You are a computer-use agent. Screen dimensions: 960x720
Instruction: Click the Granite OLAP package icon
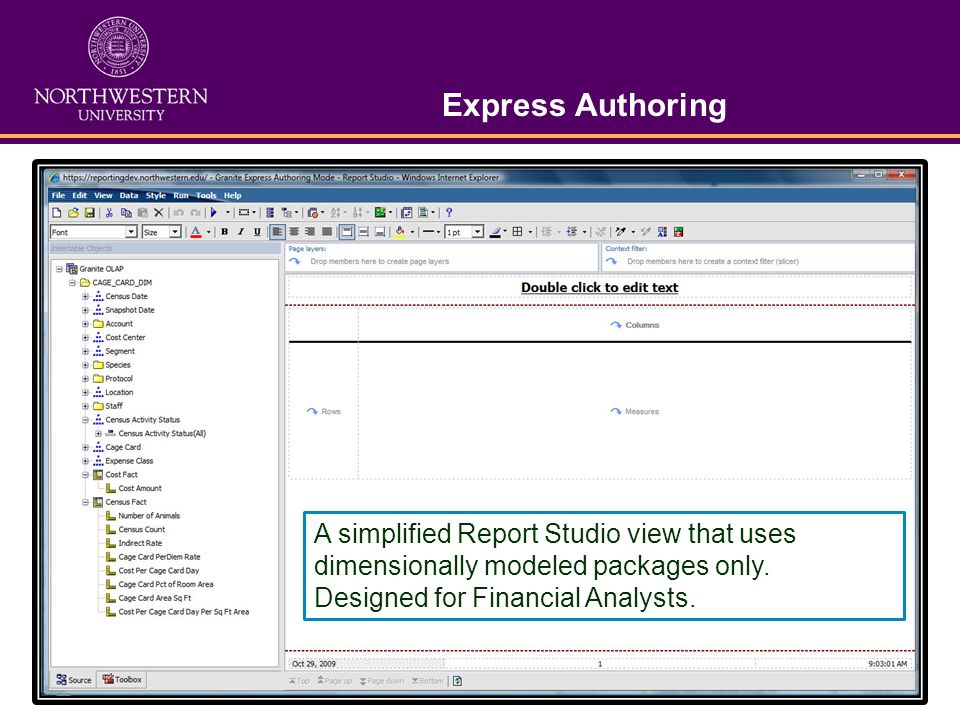point(72,268)
